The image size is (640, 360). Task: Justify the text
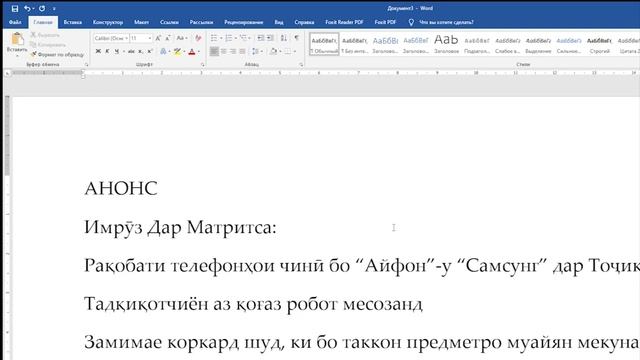[242, 51]
